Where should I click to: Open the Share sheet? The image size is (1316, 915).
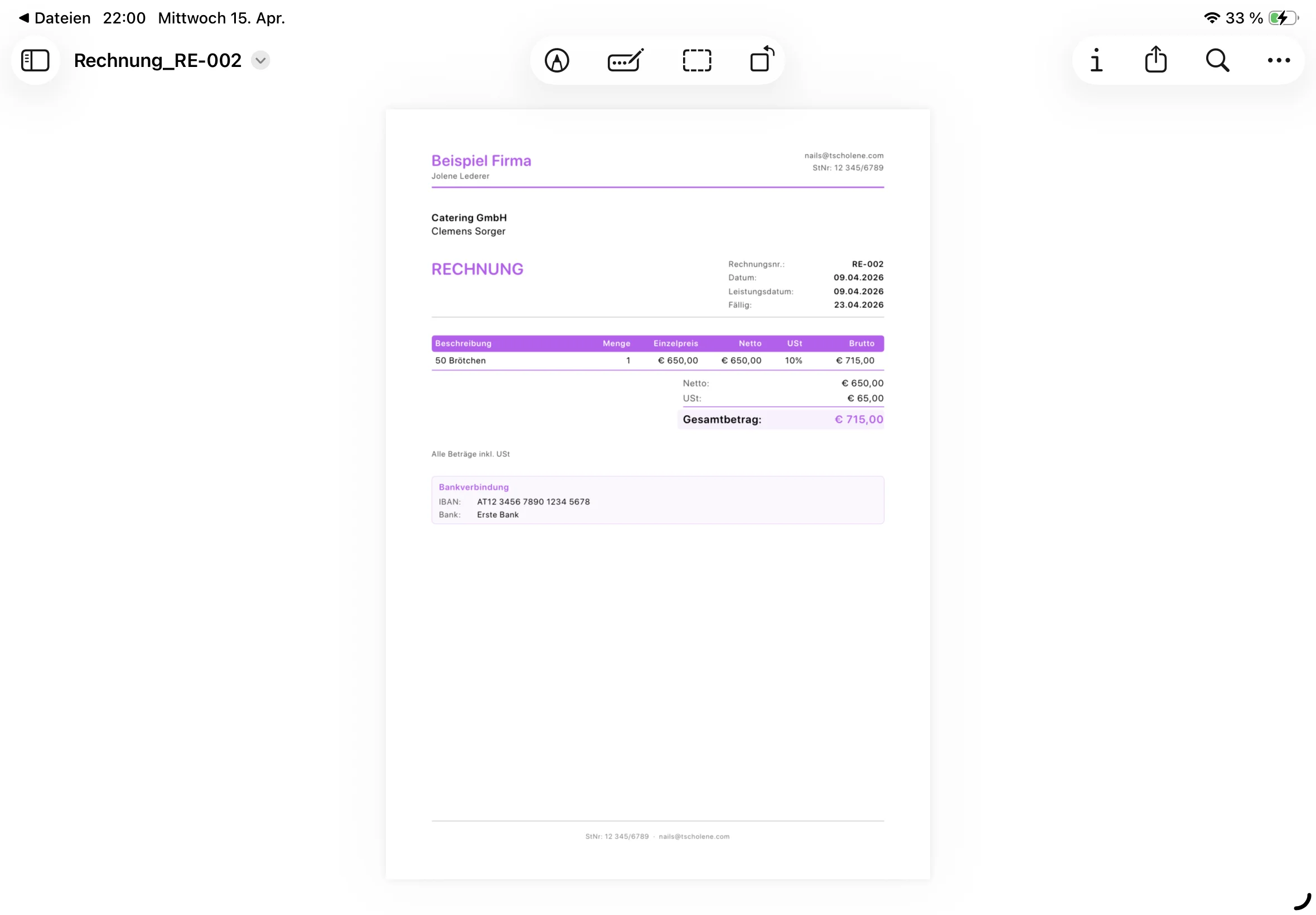point(1155,60)
